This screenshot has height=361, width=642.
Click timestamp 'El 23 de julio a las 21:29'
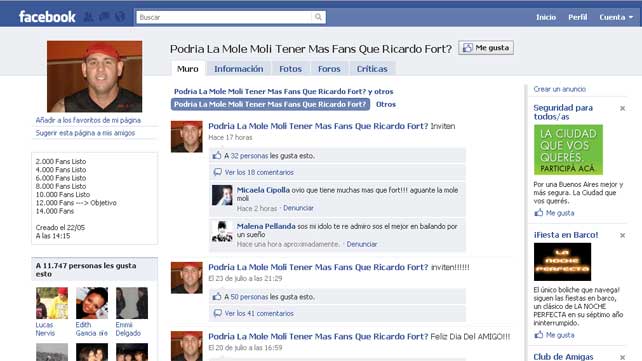click(245, 278)
